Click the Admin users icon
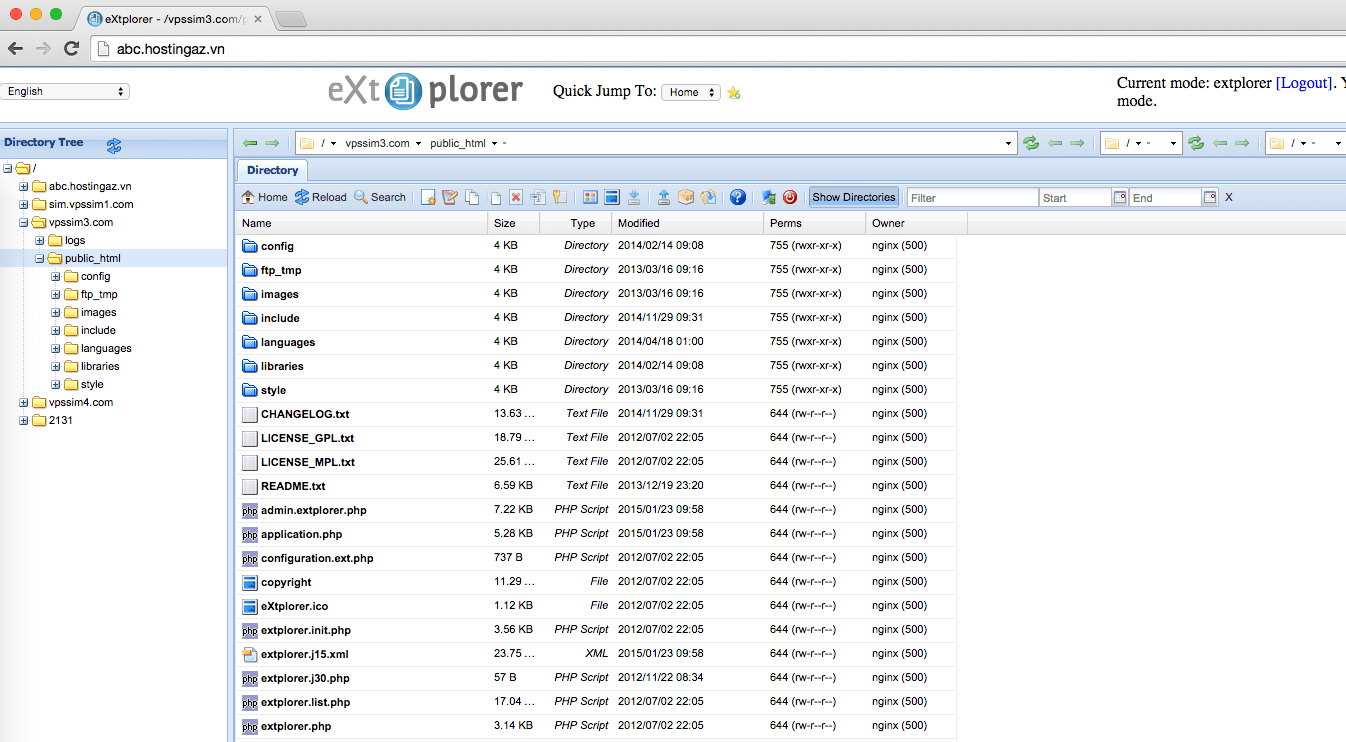The height and width of the screenshot is (742, 1346). point(768,197)
